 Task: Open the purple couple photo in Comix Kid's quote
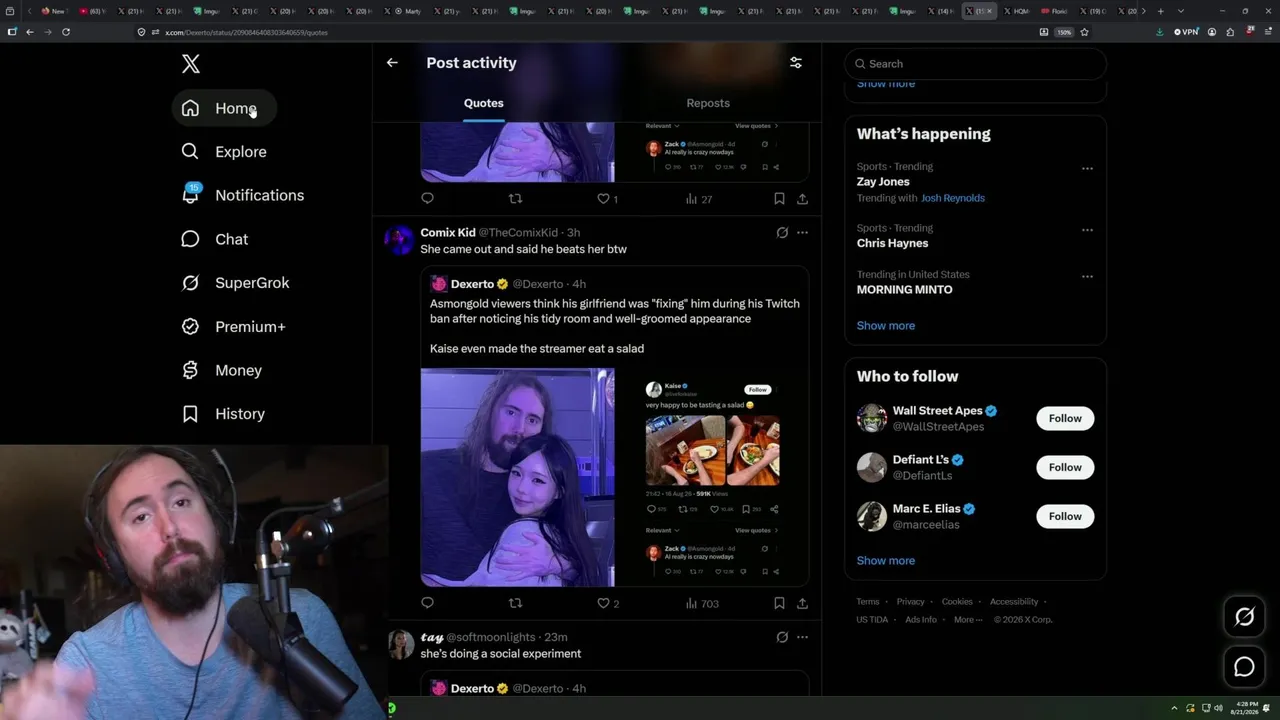coord(518,477)
